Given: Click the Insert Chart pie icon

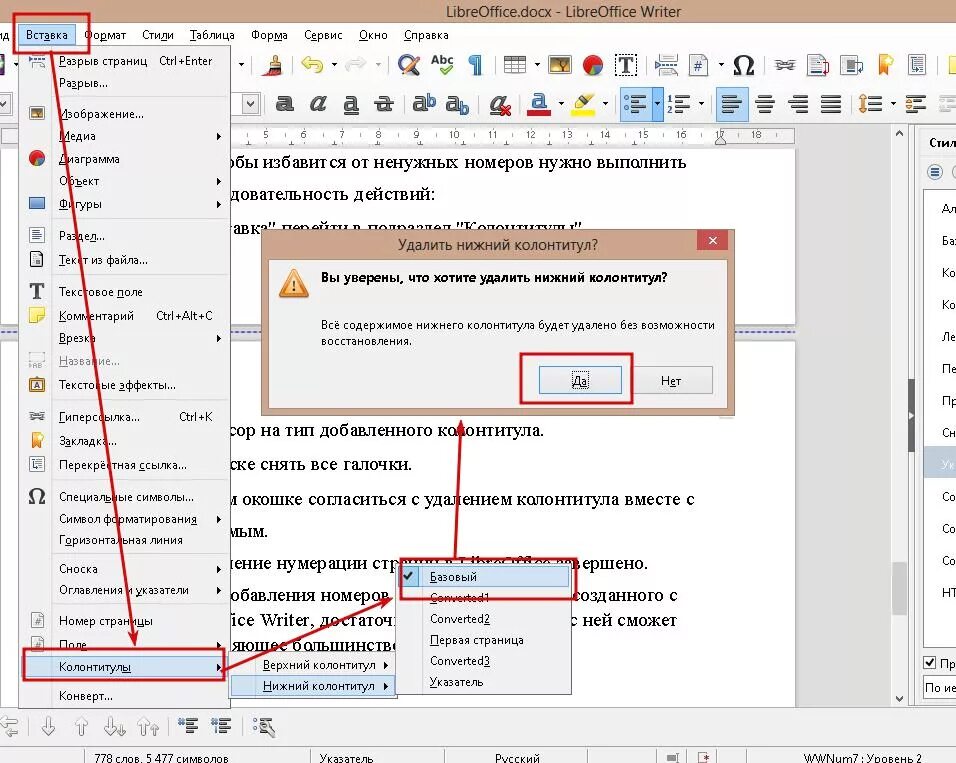Looking at the screenshot, I should point(592,65).
